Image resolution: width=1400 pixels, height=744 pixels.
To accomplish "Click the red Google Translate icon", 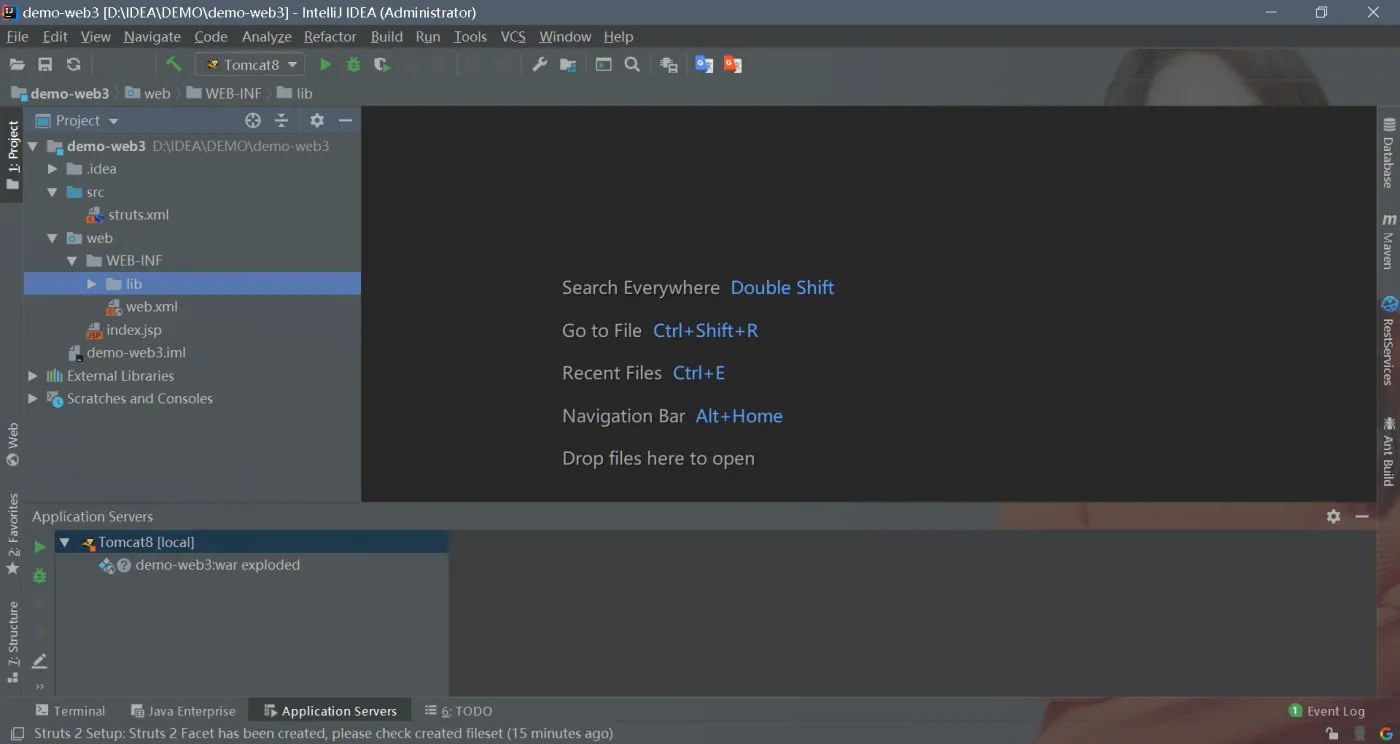I will coord(733,64).
